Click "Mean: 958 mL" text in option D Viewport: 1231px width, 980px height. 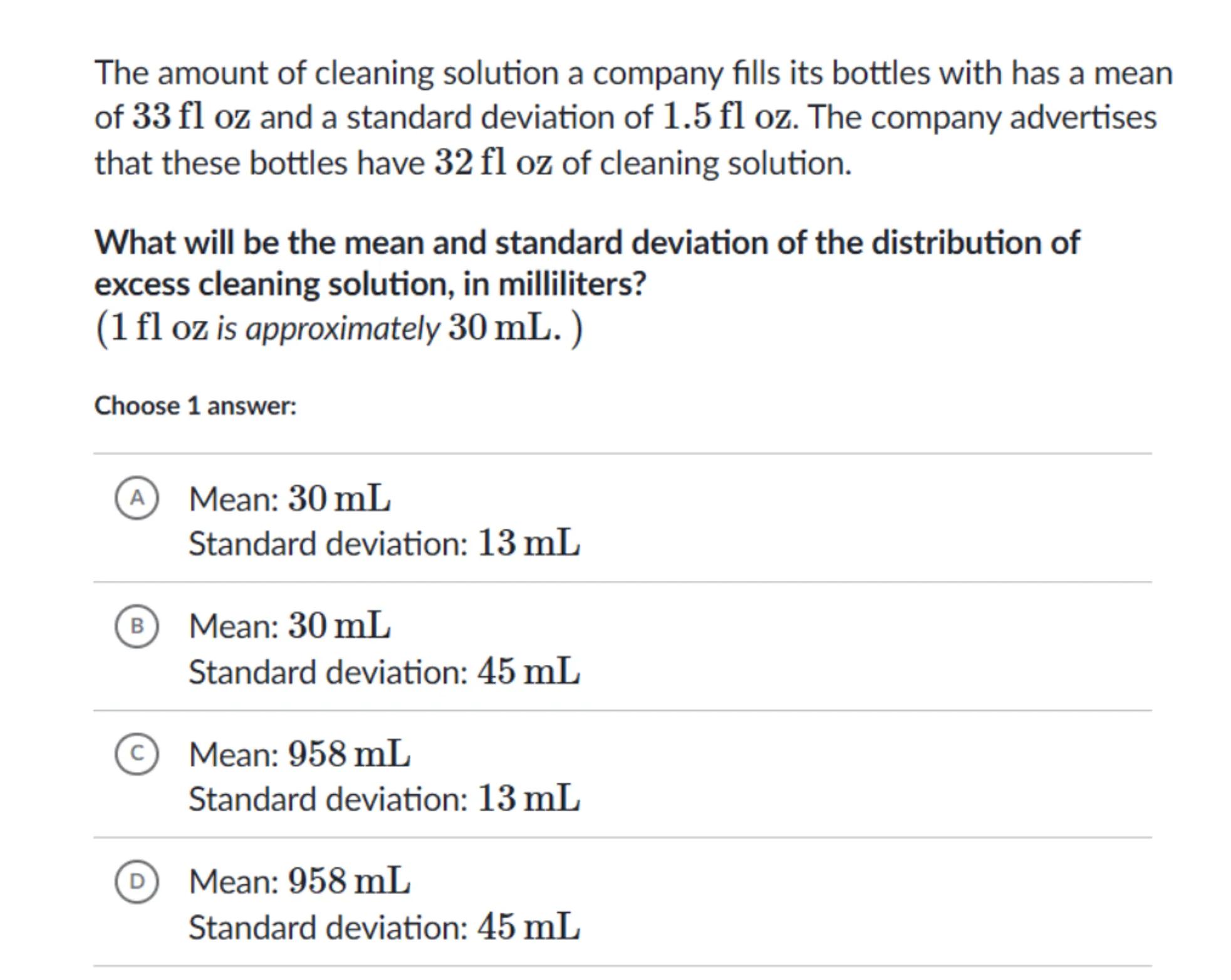pyautogui.click(x=299, y=881)
